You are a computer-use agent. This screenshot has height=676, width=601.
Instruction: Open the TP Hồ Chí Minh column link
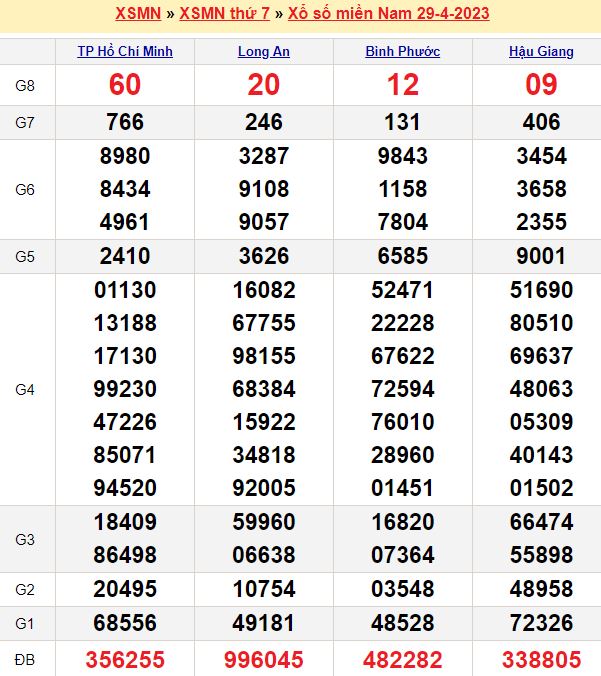point(125,52)
